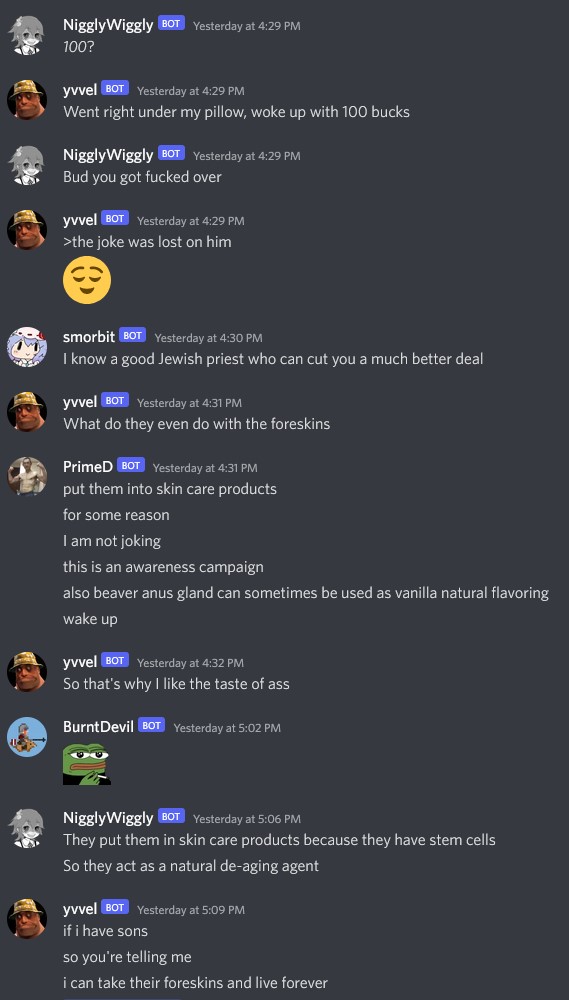Click the BurntDevil username
This screenshot has height=1000, width=569.
(x=98, y=726)
